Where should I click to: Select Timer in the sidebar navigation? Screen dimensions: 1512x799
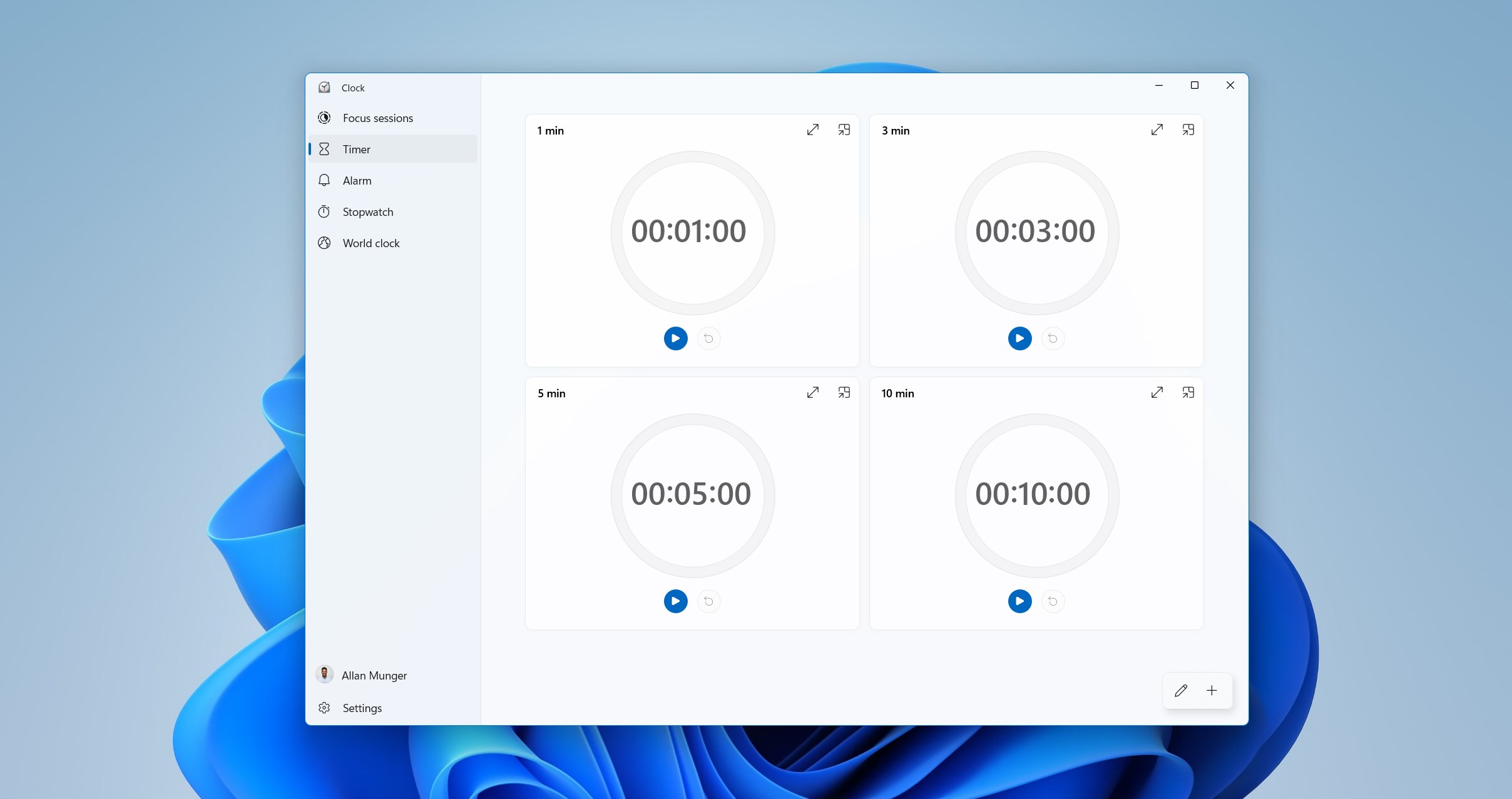357,149
